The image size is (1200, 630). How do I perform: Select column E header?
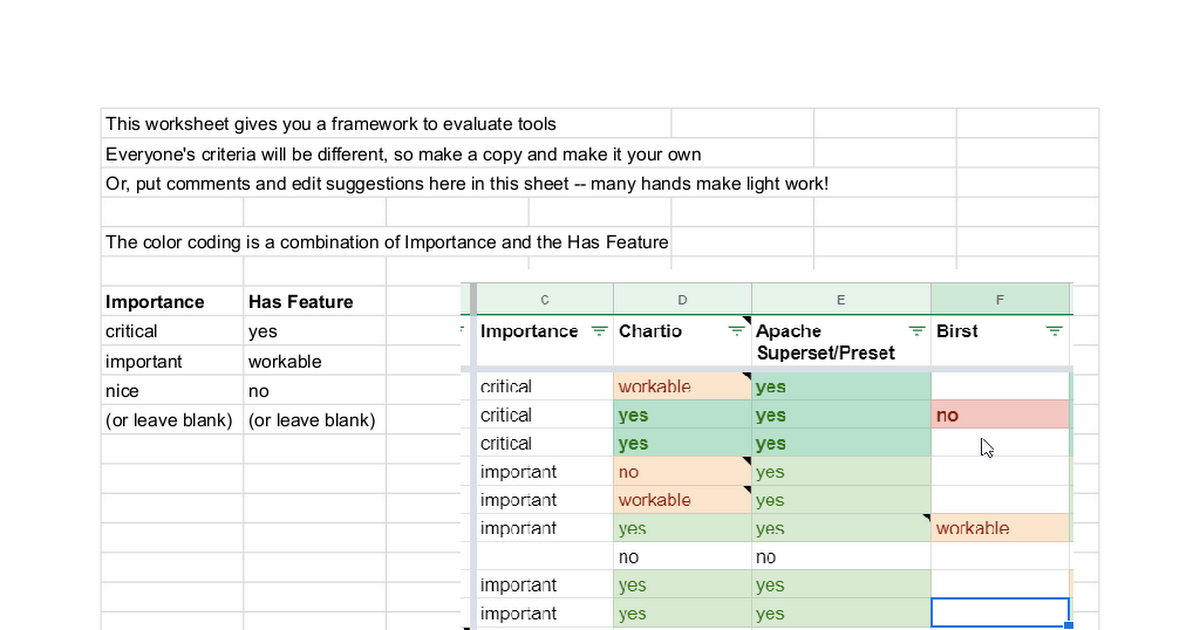click(x=840, y=299)
